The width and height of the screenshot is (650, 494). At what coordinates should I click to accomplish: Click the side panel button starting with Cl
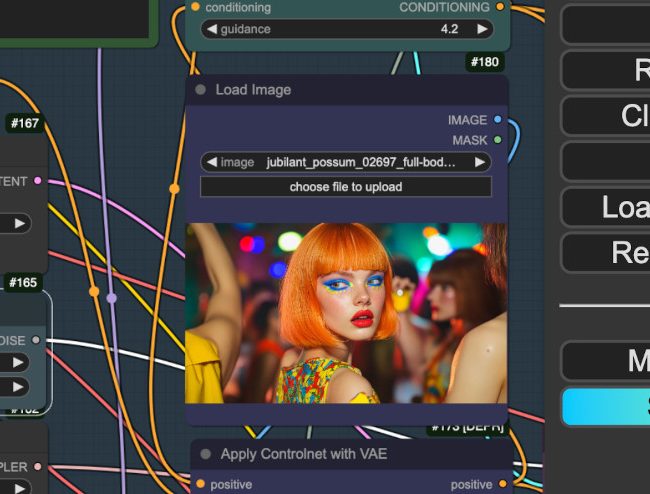tap(605, 116)
